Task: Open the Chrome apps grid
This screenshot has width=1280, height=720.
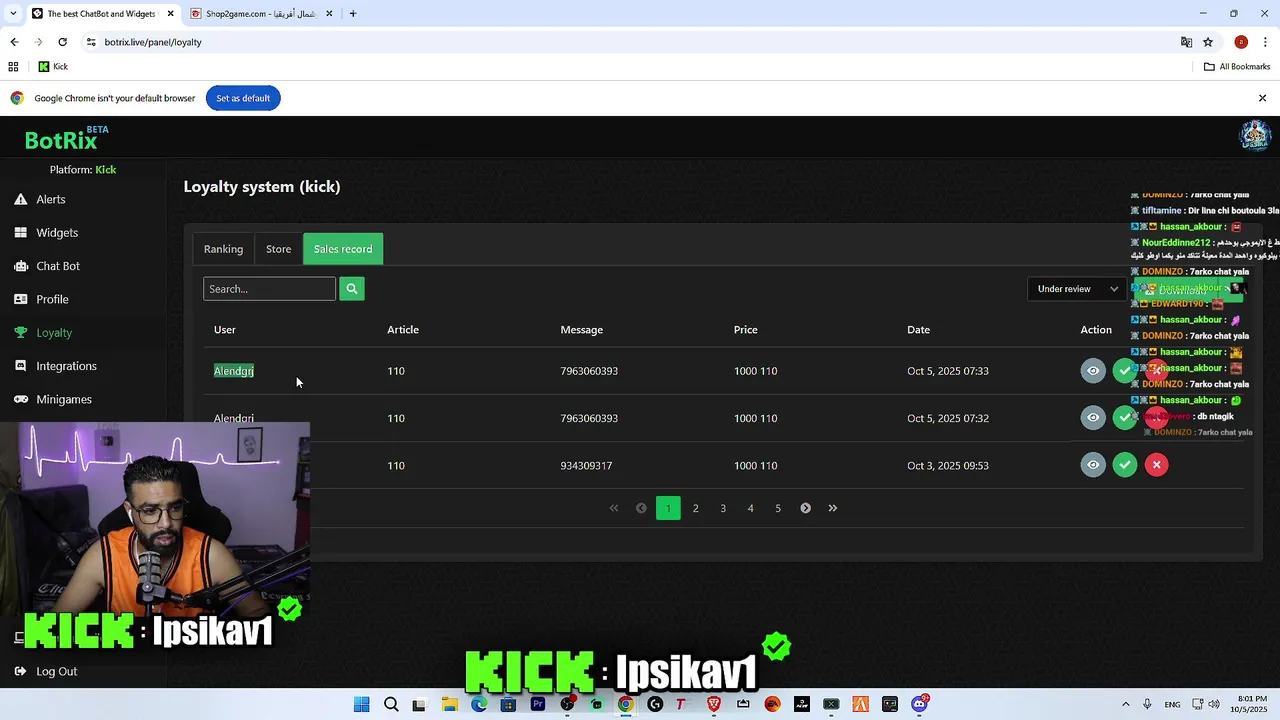Action: click(13, 67)
